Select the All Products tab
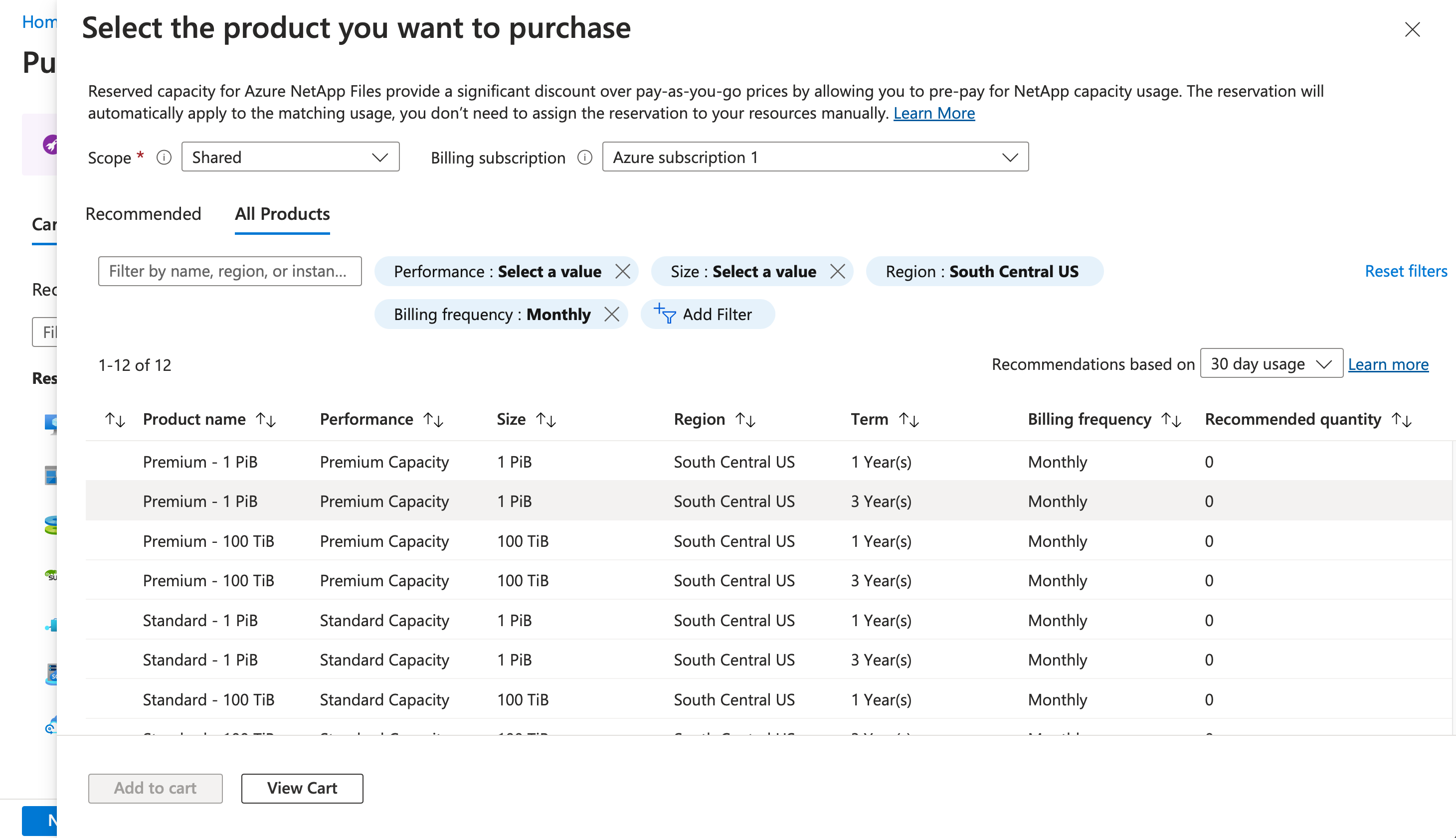1456x838 pixels. pos(282,214)
